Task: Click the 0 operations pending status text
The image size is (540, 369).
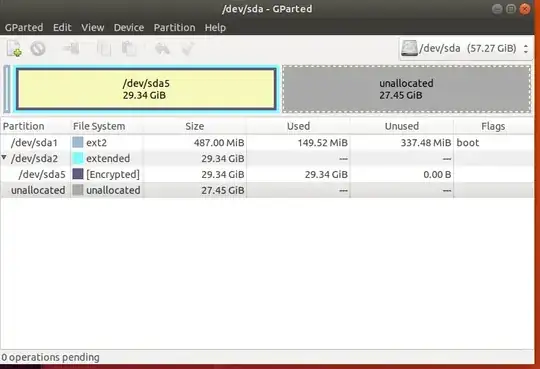Action: 50,357
